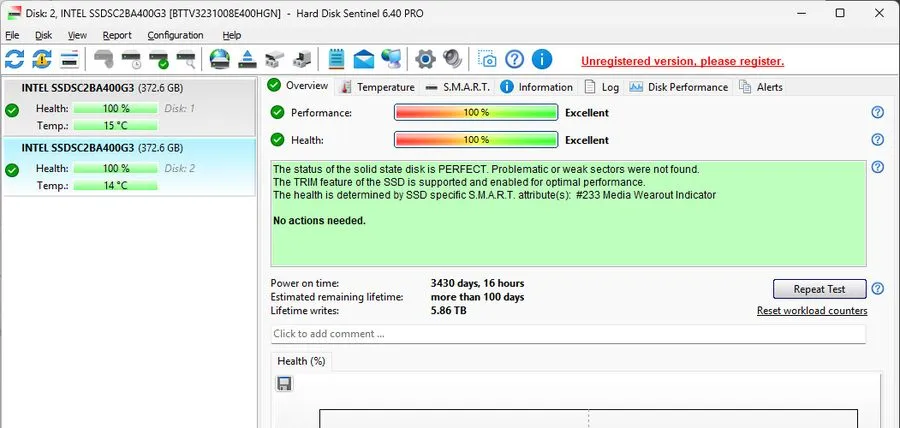
Task: Click the 'more than 100 days' lifetime value
Action: click(477, 297)
